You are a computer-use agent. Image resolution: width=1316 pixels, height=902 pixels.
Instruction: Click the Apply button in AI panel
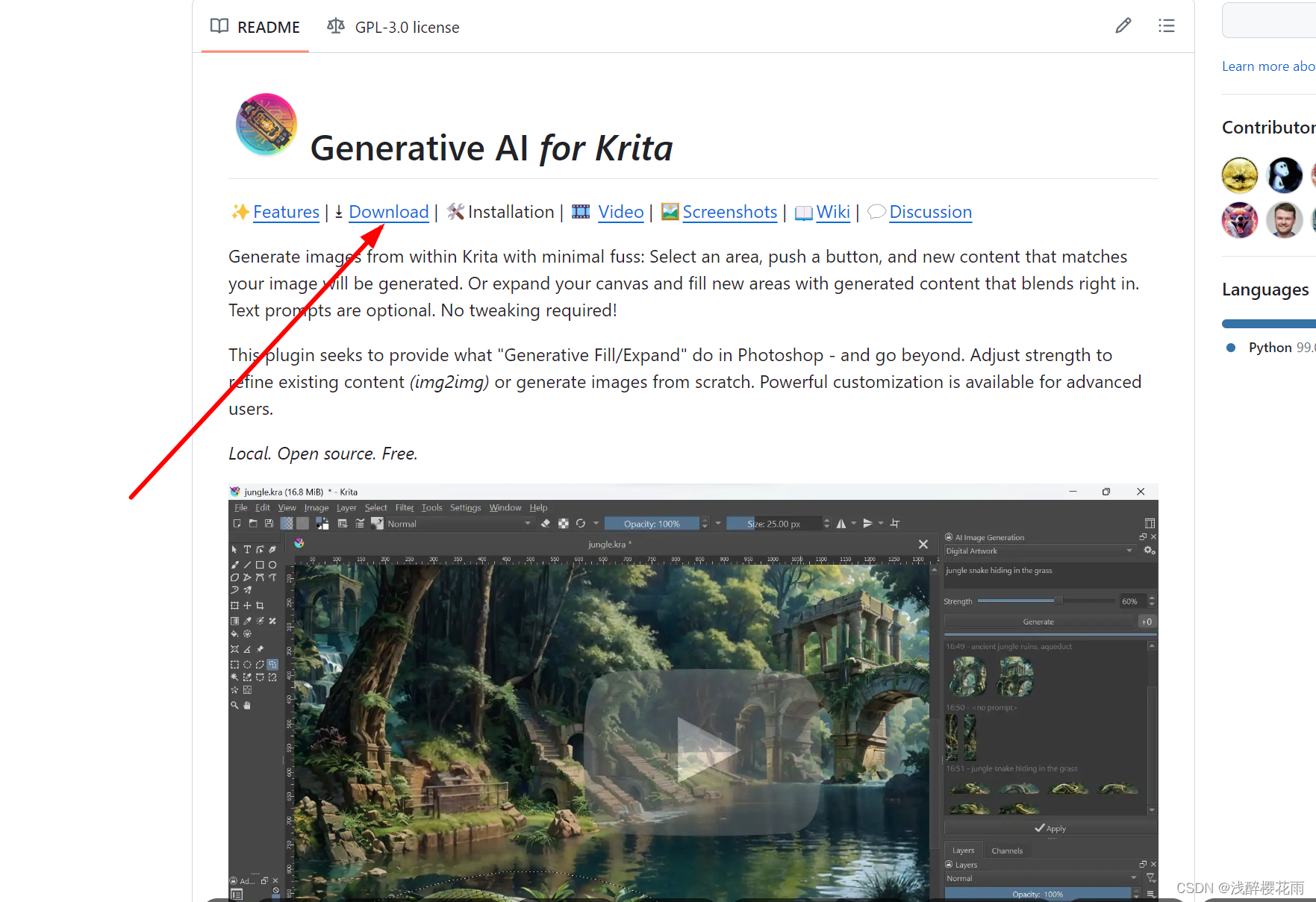1050,828
